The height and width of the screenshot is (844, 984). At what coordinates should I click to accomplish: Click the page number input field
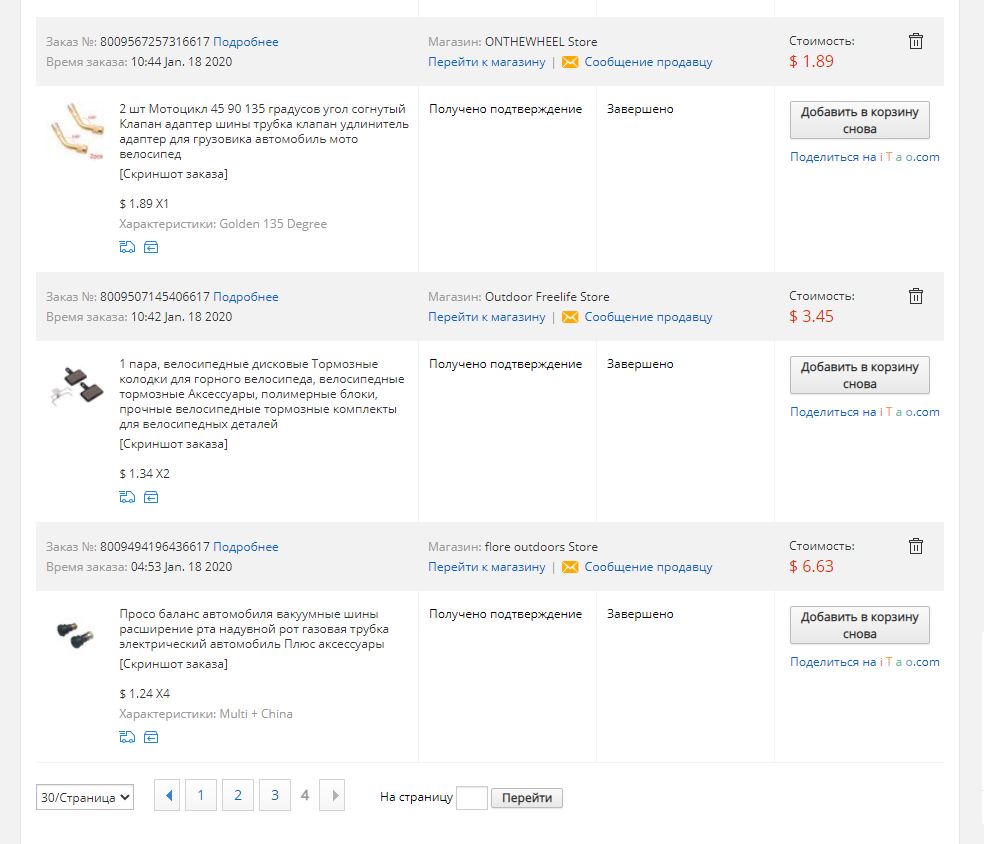tap(471, 798)
